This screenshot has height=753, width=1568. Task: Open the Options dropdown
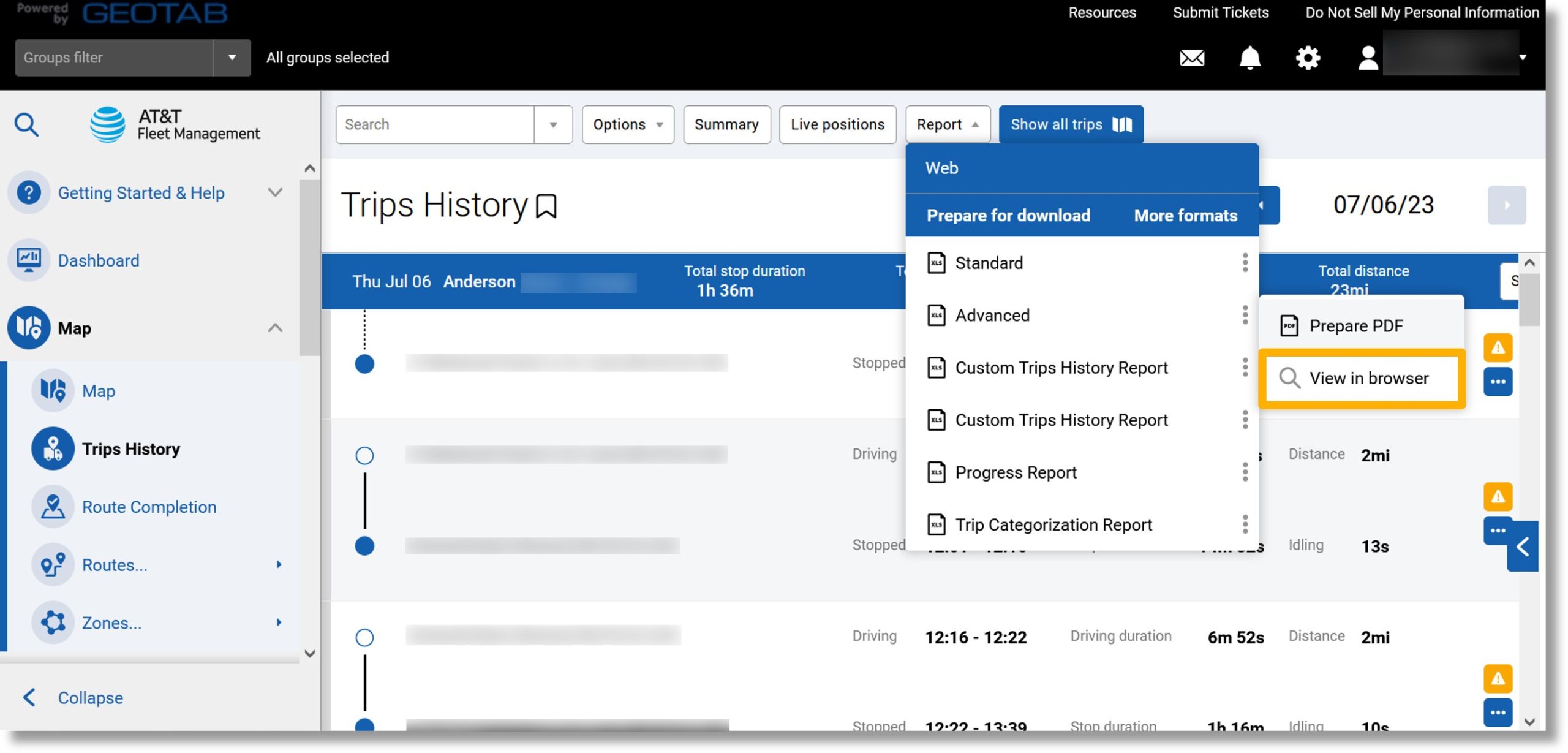click(x=628, y=124)
